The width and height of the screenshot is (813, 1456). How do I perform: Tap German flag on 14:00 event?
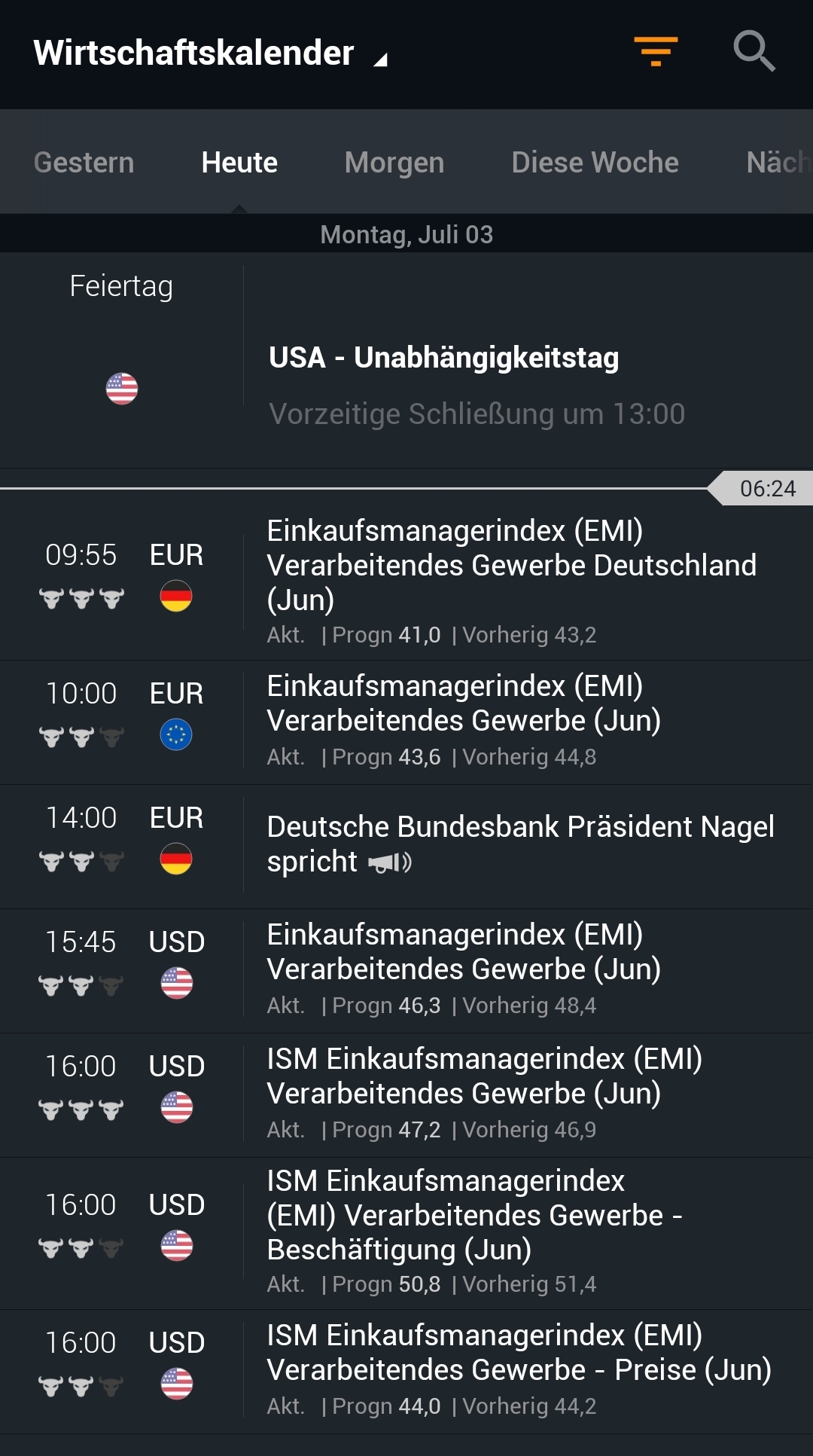176,859
